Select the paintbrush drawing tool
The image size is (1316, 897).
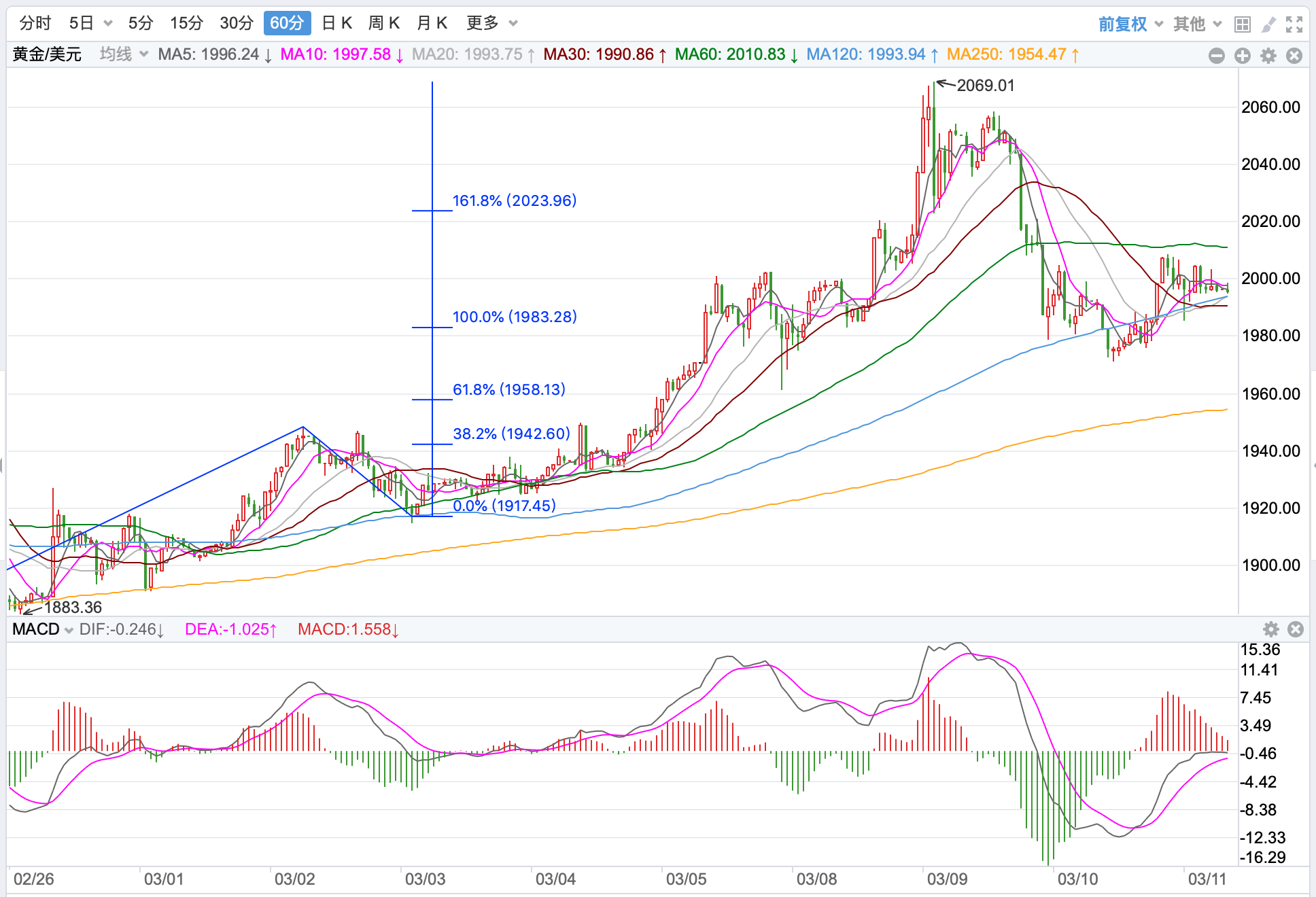click(1268, 24)
